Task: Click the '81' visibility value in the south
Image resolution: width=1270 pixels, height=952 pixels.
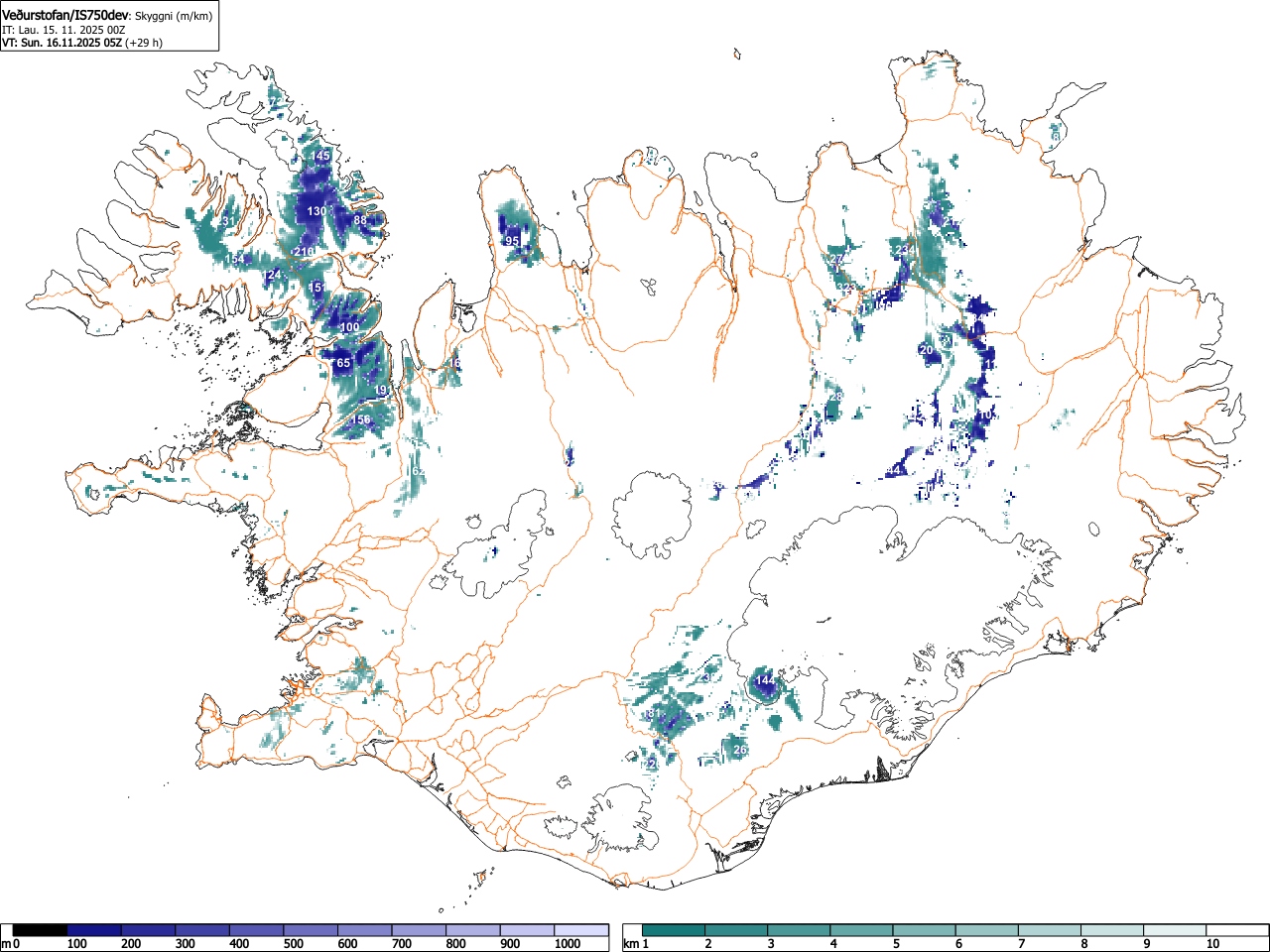Action: [x=653, y=714]
